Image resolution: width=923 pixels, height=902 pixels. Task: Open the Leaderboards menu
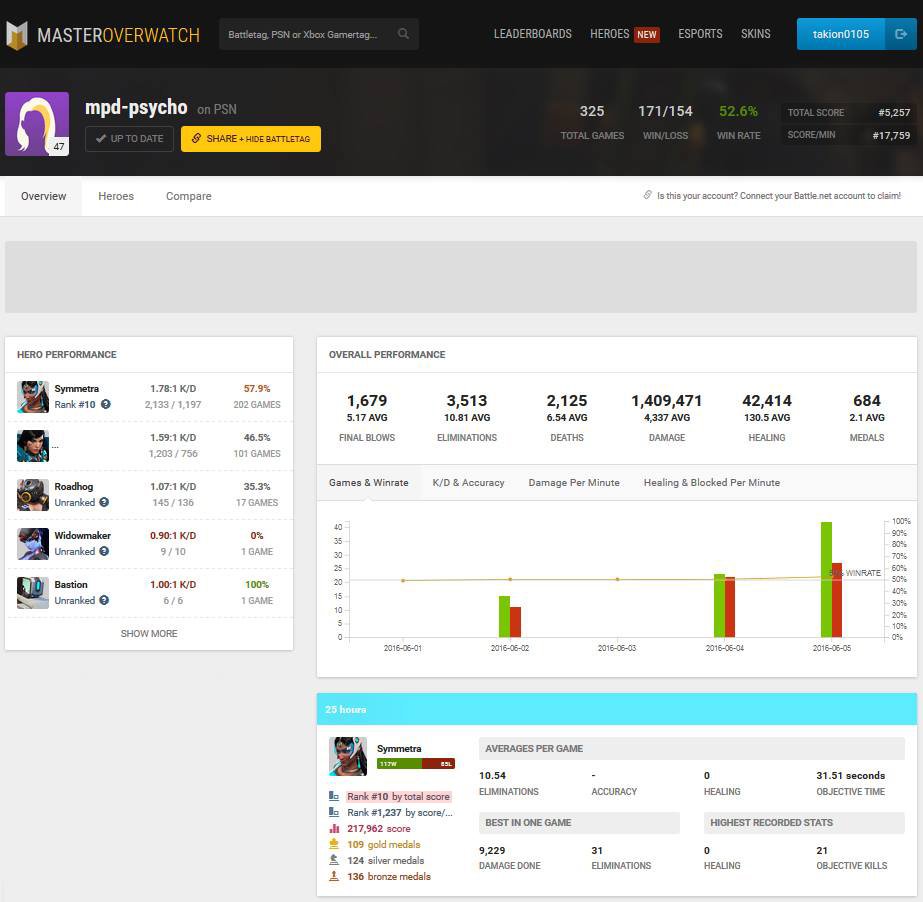(x=532, y=34)
